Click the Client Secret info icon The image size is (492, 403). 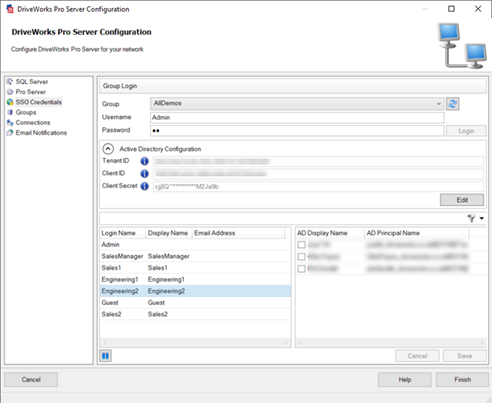pos(144,186)
